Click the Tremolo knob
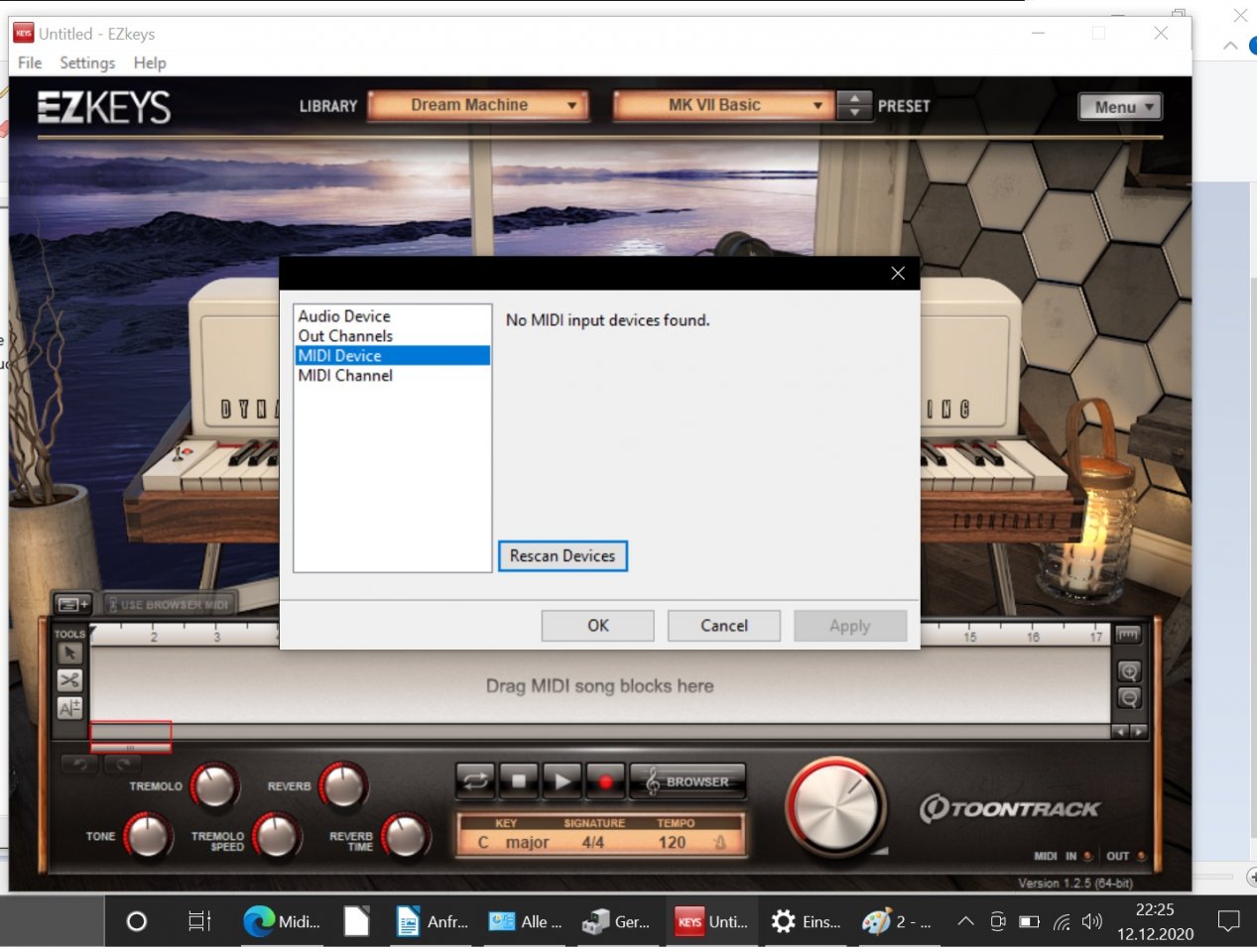 (214, 786)
